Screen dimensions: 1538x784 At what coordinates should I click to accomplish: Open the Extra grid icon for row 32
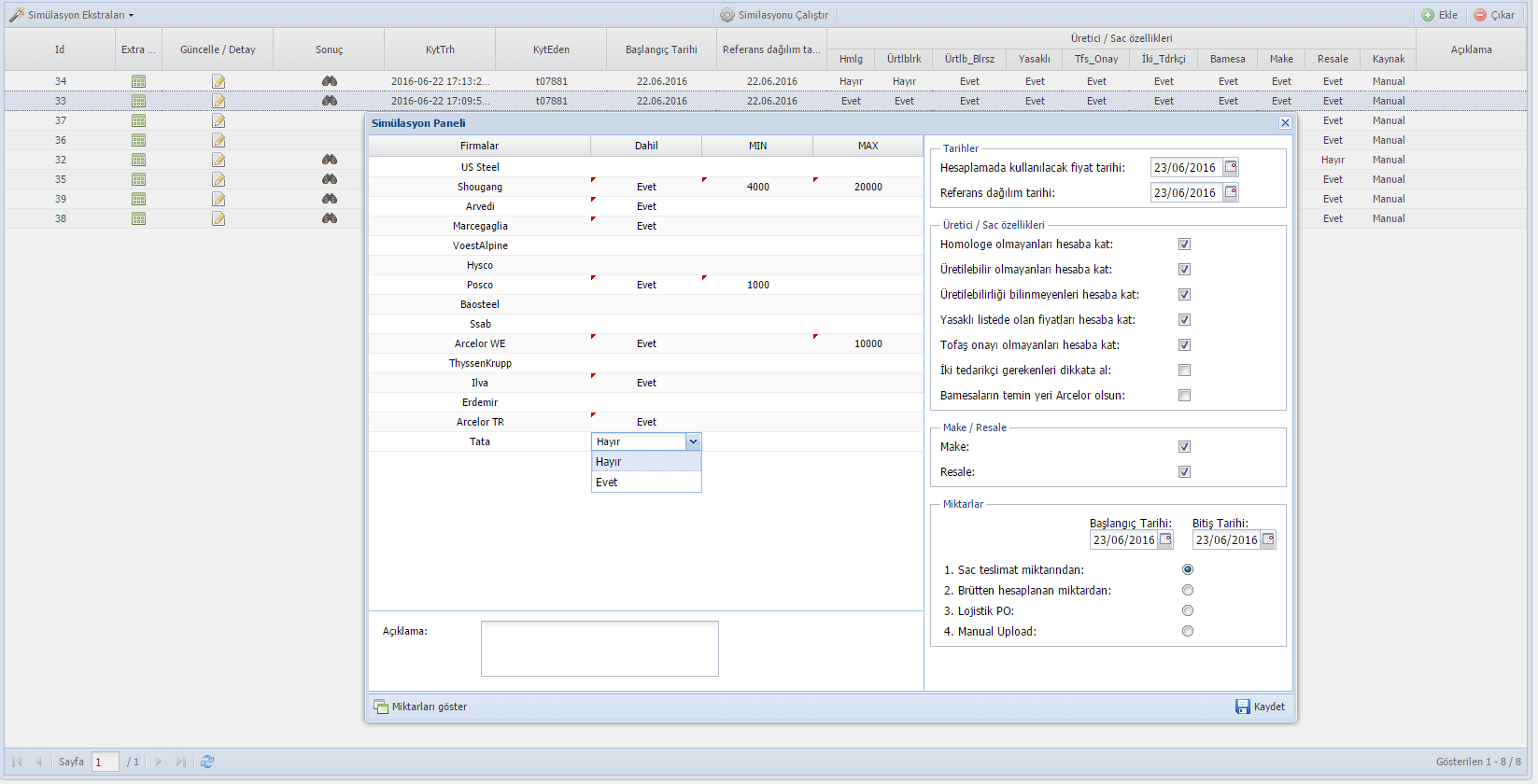(x=138, y=160)
